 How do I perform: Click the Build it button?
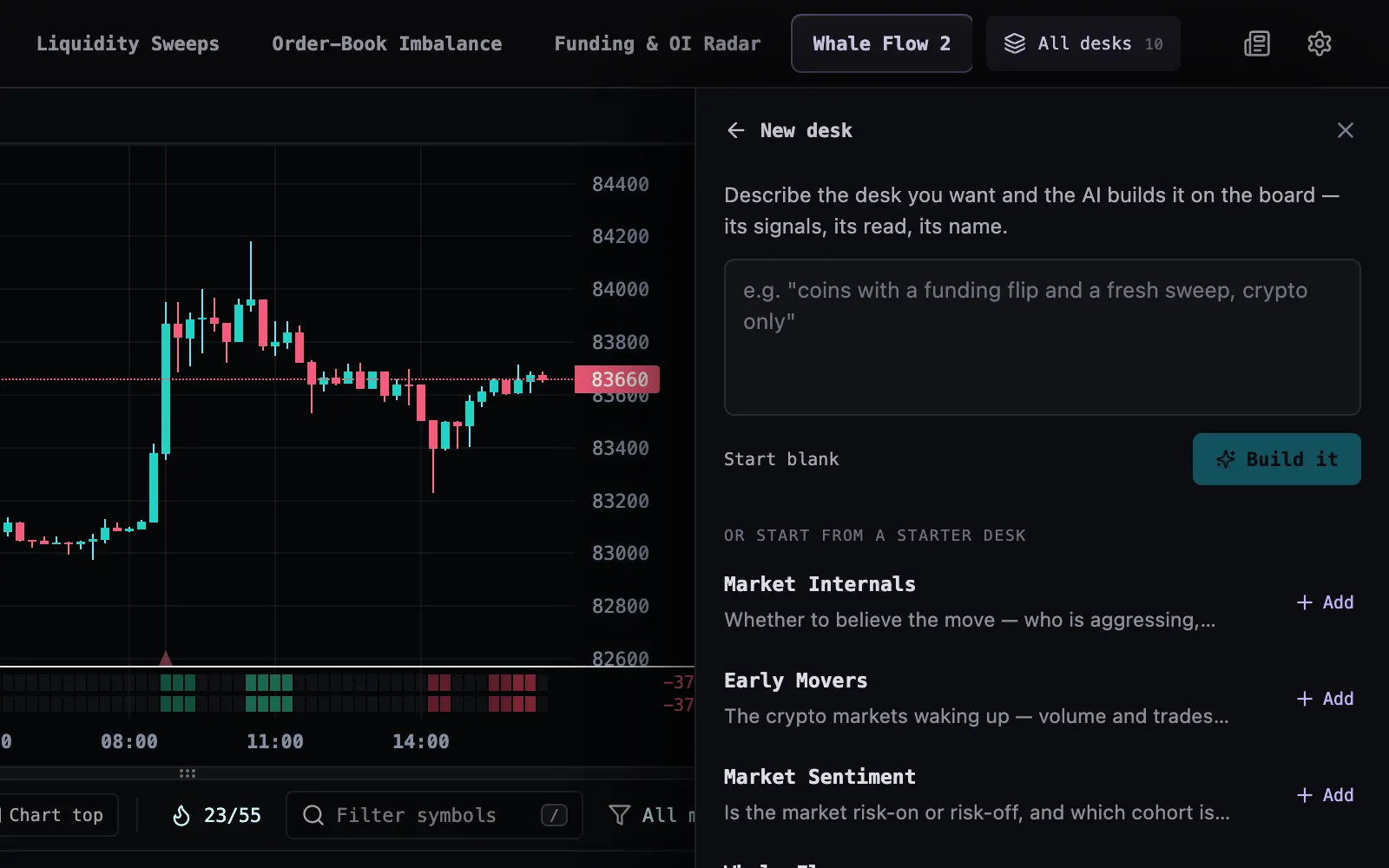click(x=1276, y=459)
